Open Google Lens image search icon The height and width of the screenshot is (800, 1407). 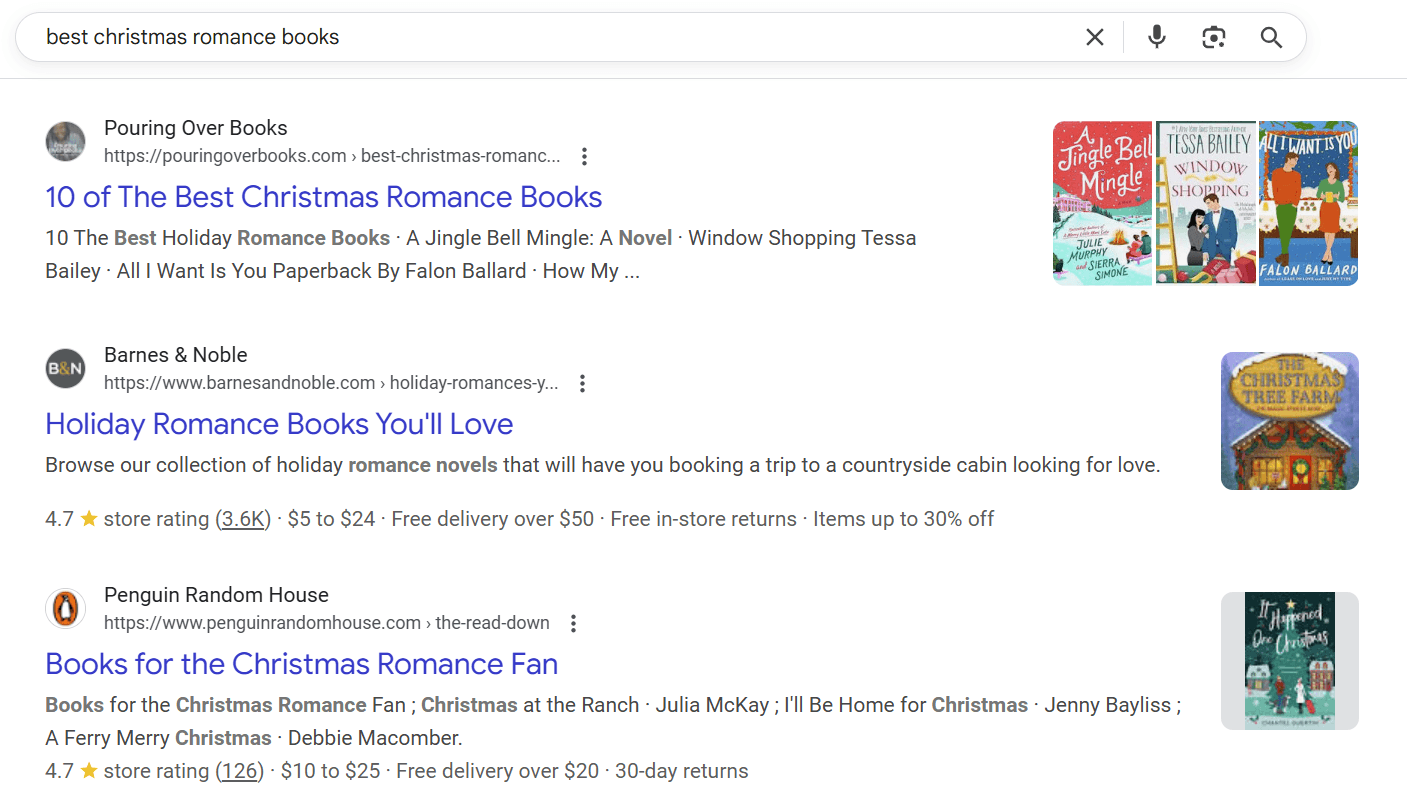point(1214,37)
